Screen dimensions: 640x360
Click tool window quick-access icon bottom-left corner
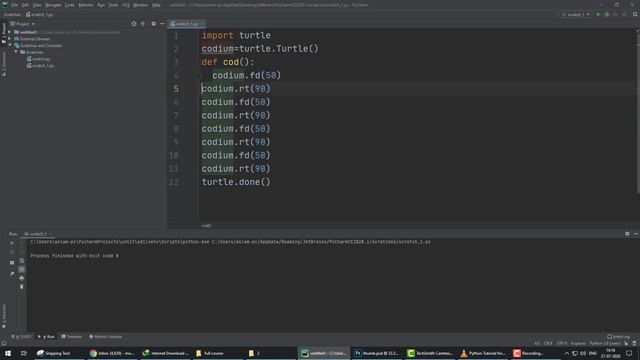(x=4, y=344)
